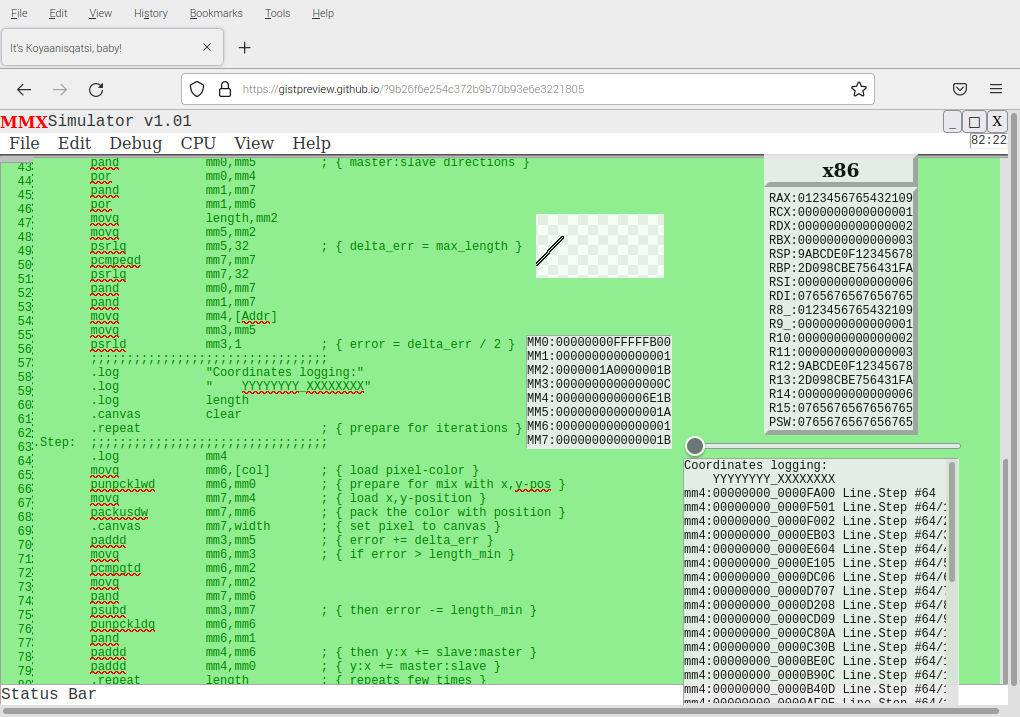This screenshot has height=717, width=1020.
Task: Click the x86 register panel header
Action: (x=840, y=170)
